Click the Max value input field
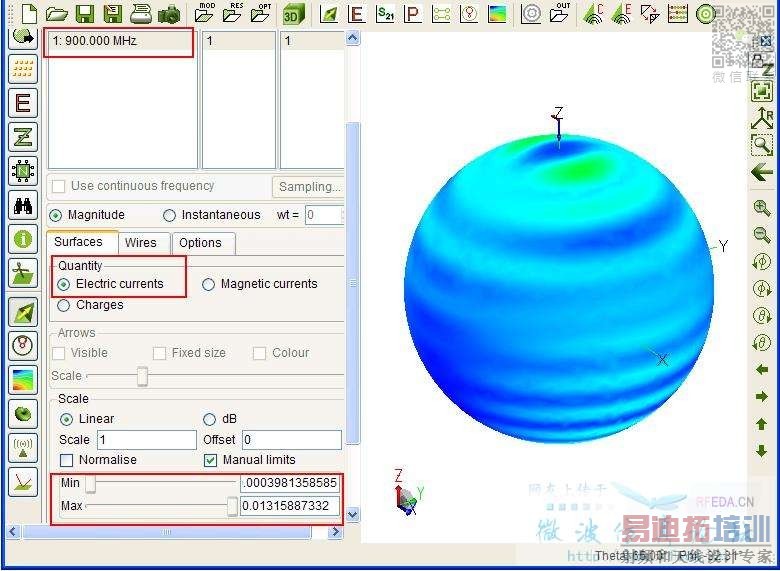Screen dimensions: 780x571 [x=290, y=506]
